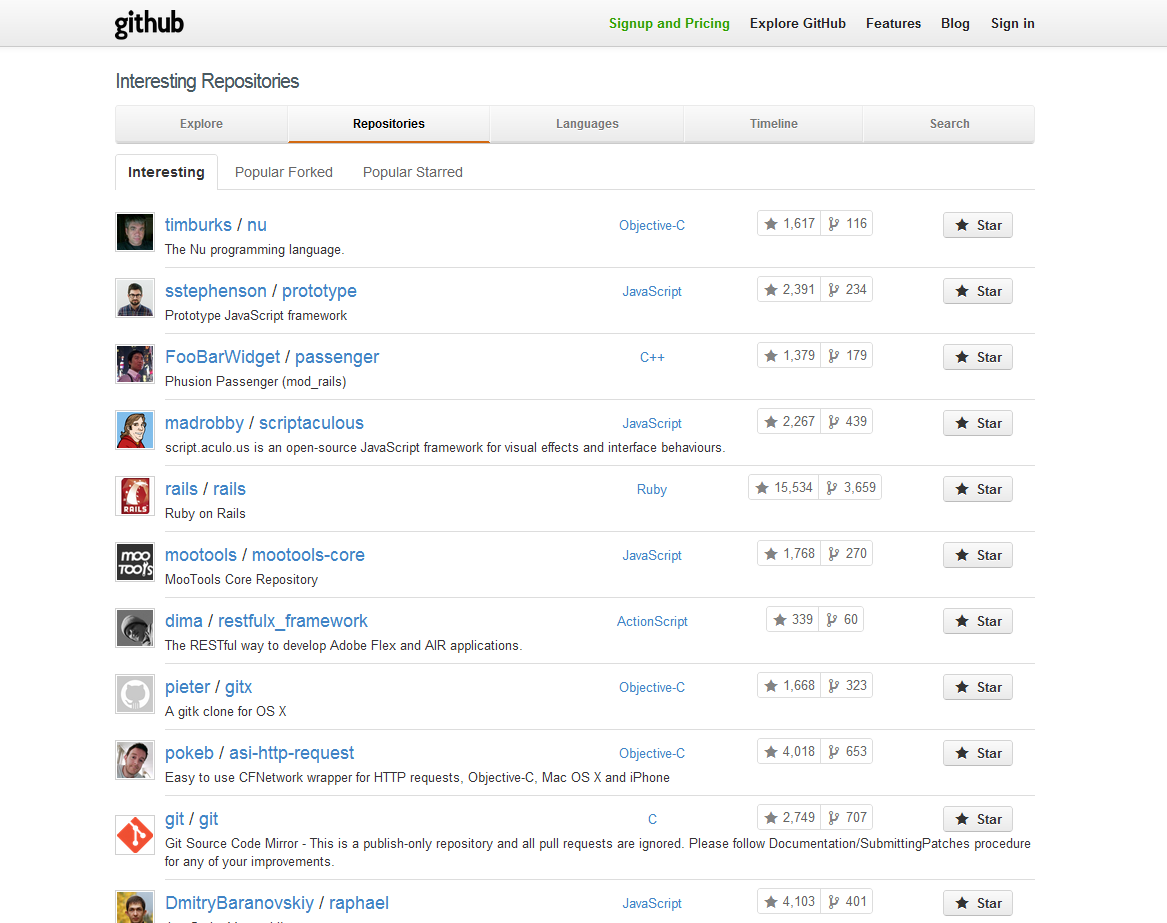The image size is (1167, 923).
Task: View fork count 179 for passenger
Action: pyautogui.click(x=847, y=356)
